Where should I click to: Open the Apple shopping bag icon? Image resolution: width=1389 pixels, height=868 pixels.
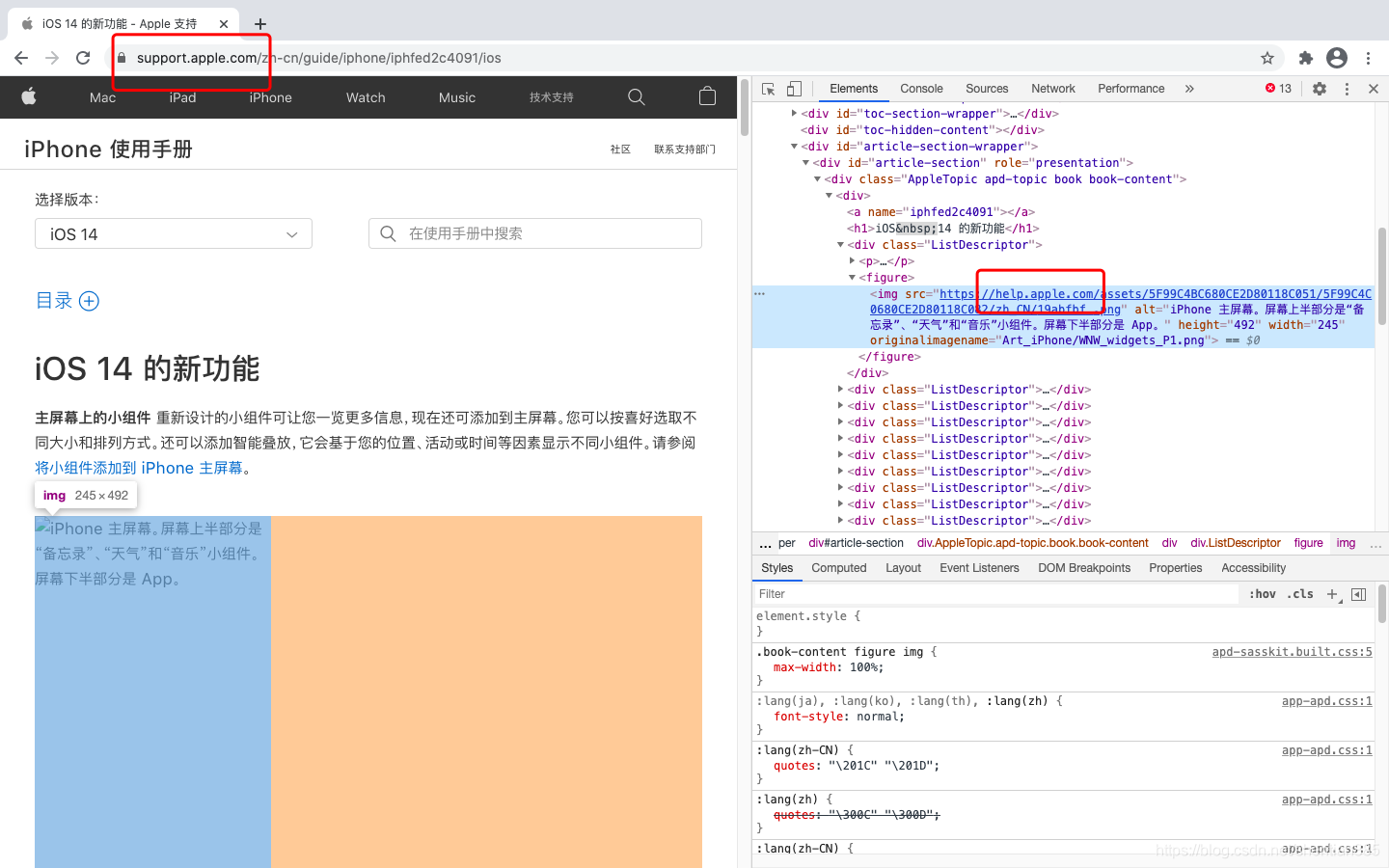(x=707, y=96)
